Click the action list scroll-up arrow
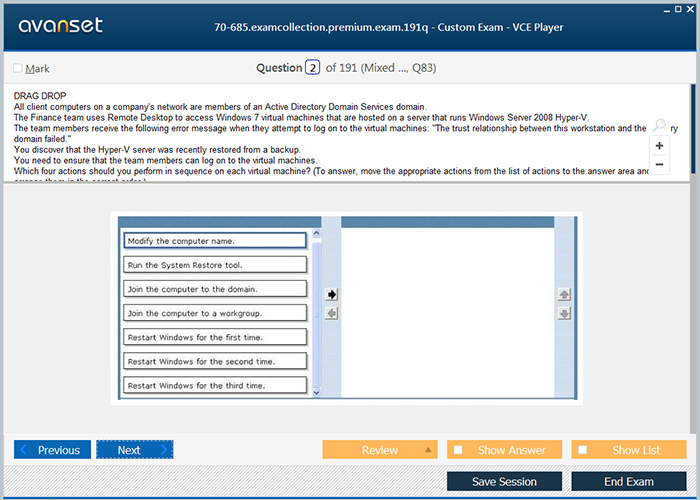700x500 pixels. pyautogui.click(x=317, y=233)
